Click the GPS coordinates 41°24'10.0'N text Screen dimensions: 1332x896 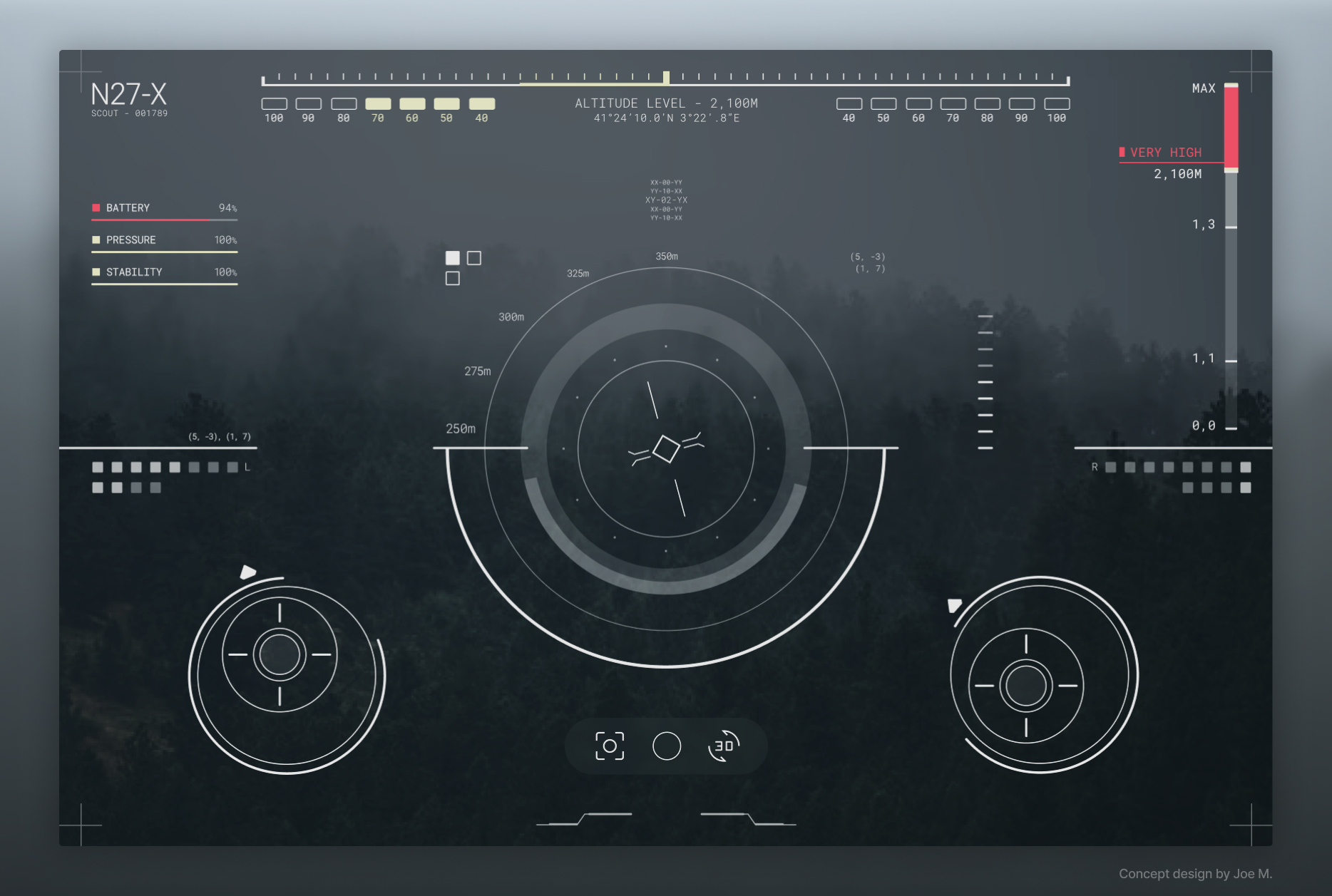pos(667,118)
